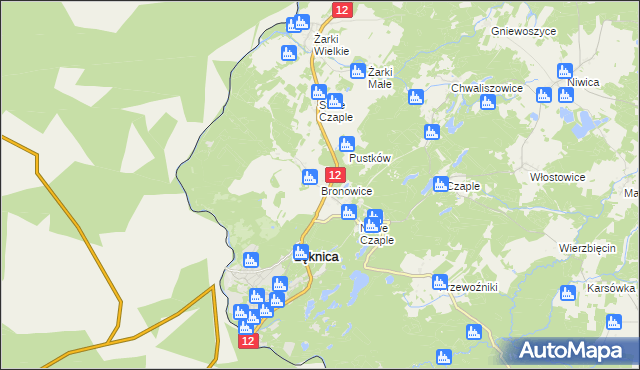Screen dimensions: 640x370
Task: Click the Pustków village label
Action: pyautogui.click(x=370, y=158)
